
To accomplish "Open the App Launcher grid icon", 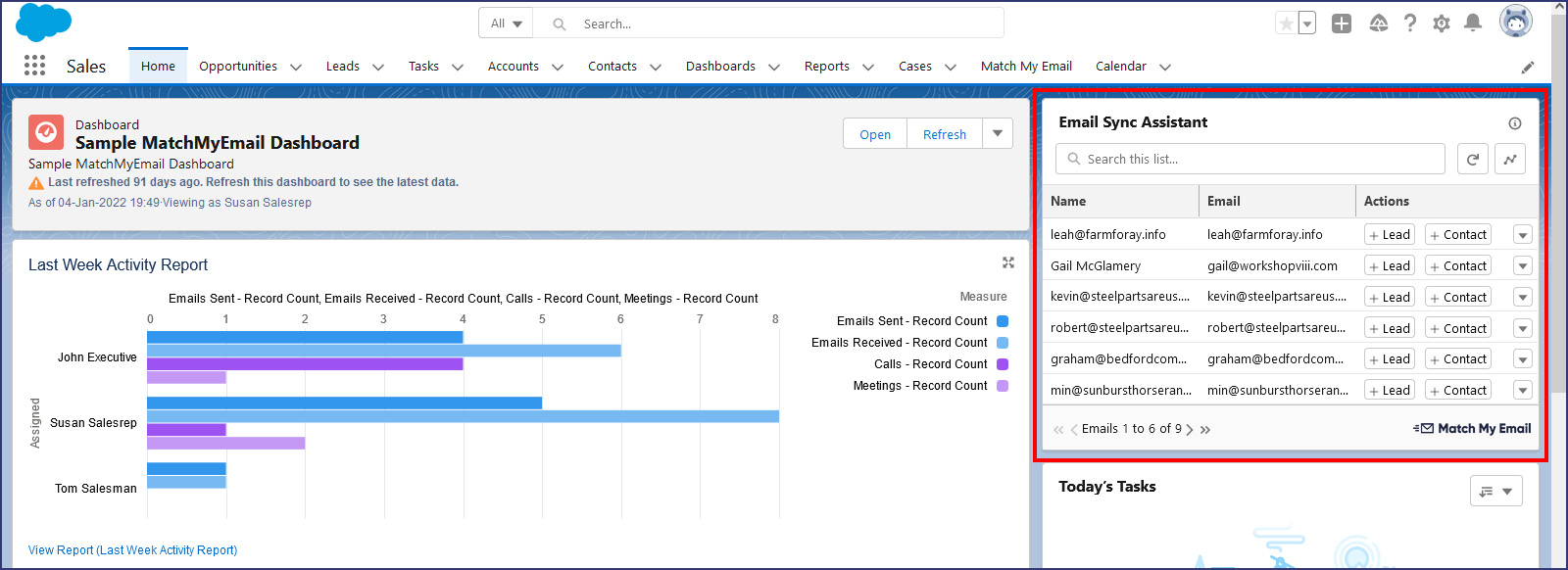I will coord(34,66).
